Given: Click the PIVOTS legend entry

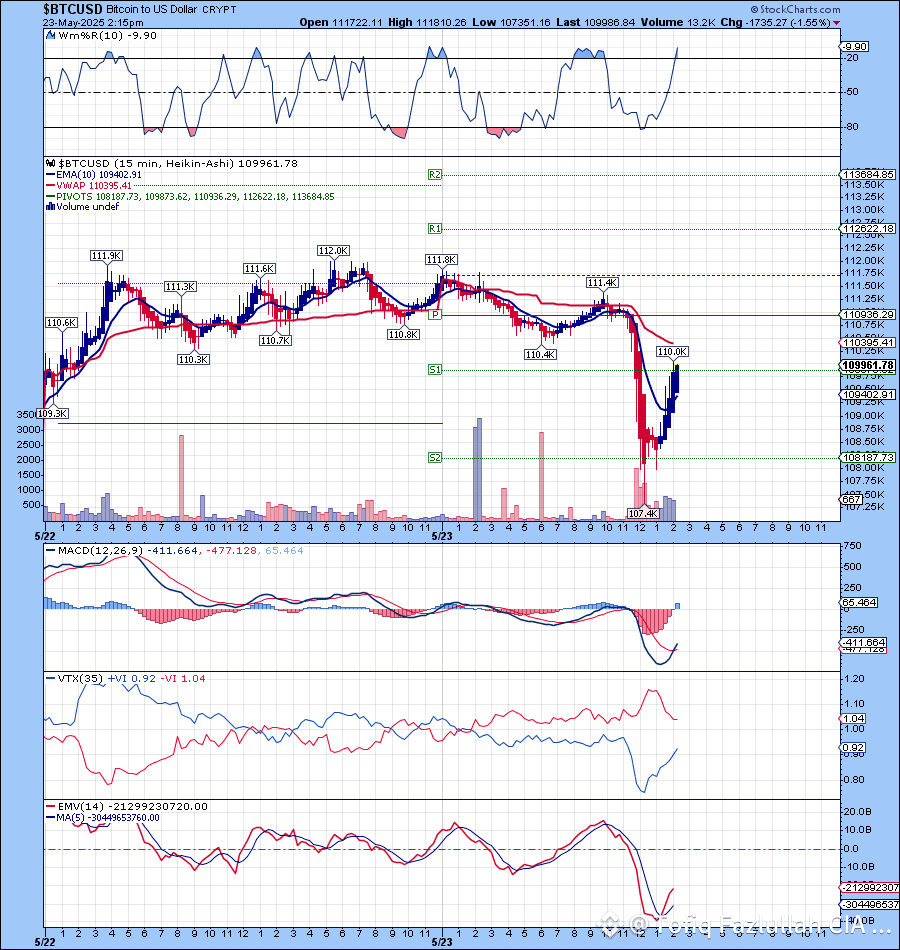Looking at the screenshot, I should pos(190,196).
